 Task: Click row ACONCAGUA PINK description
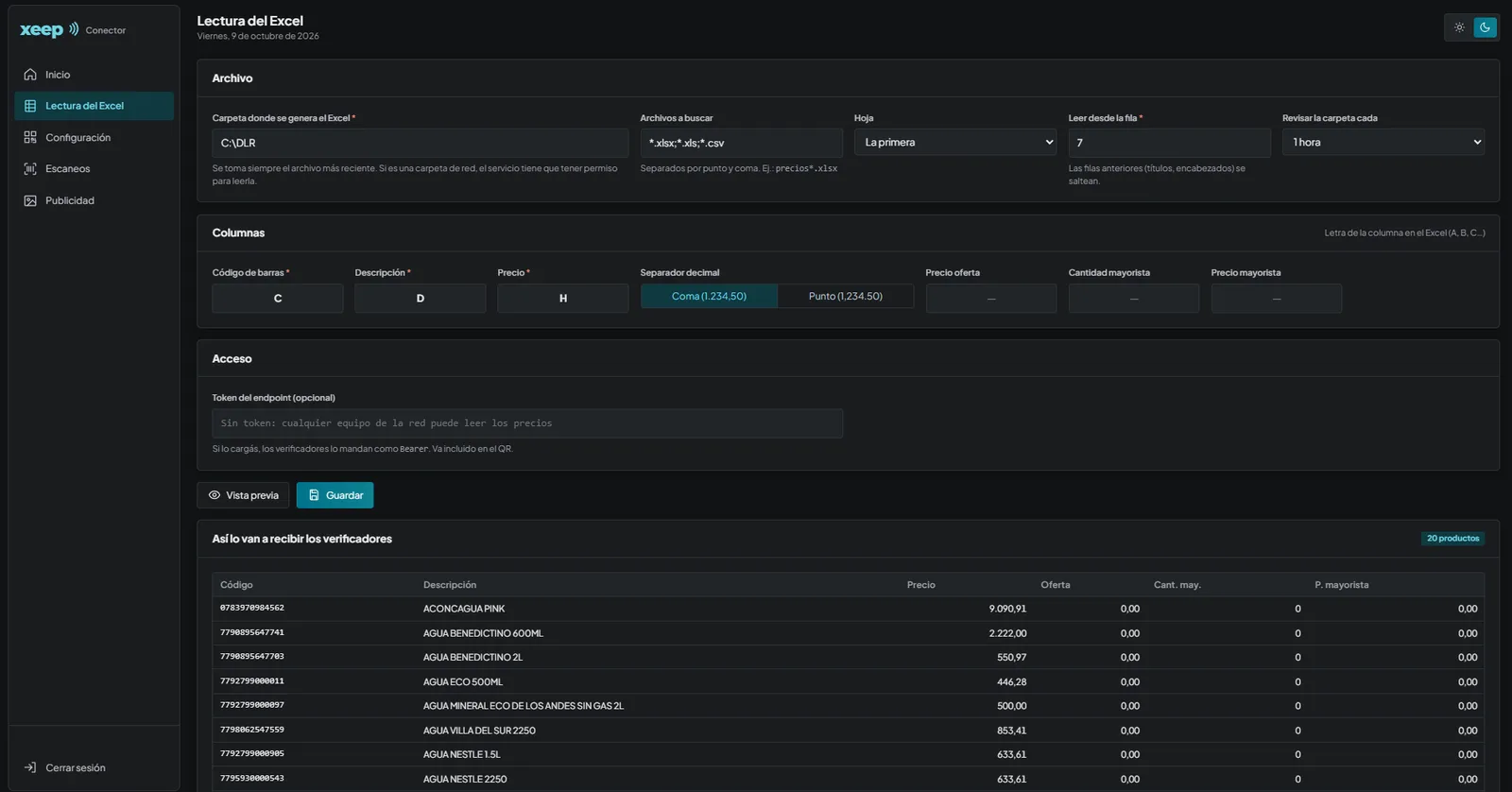464,609
